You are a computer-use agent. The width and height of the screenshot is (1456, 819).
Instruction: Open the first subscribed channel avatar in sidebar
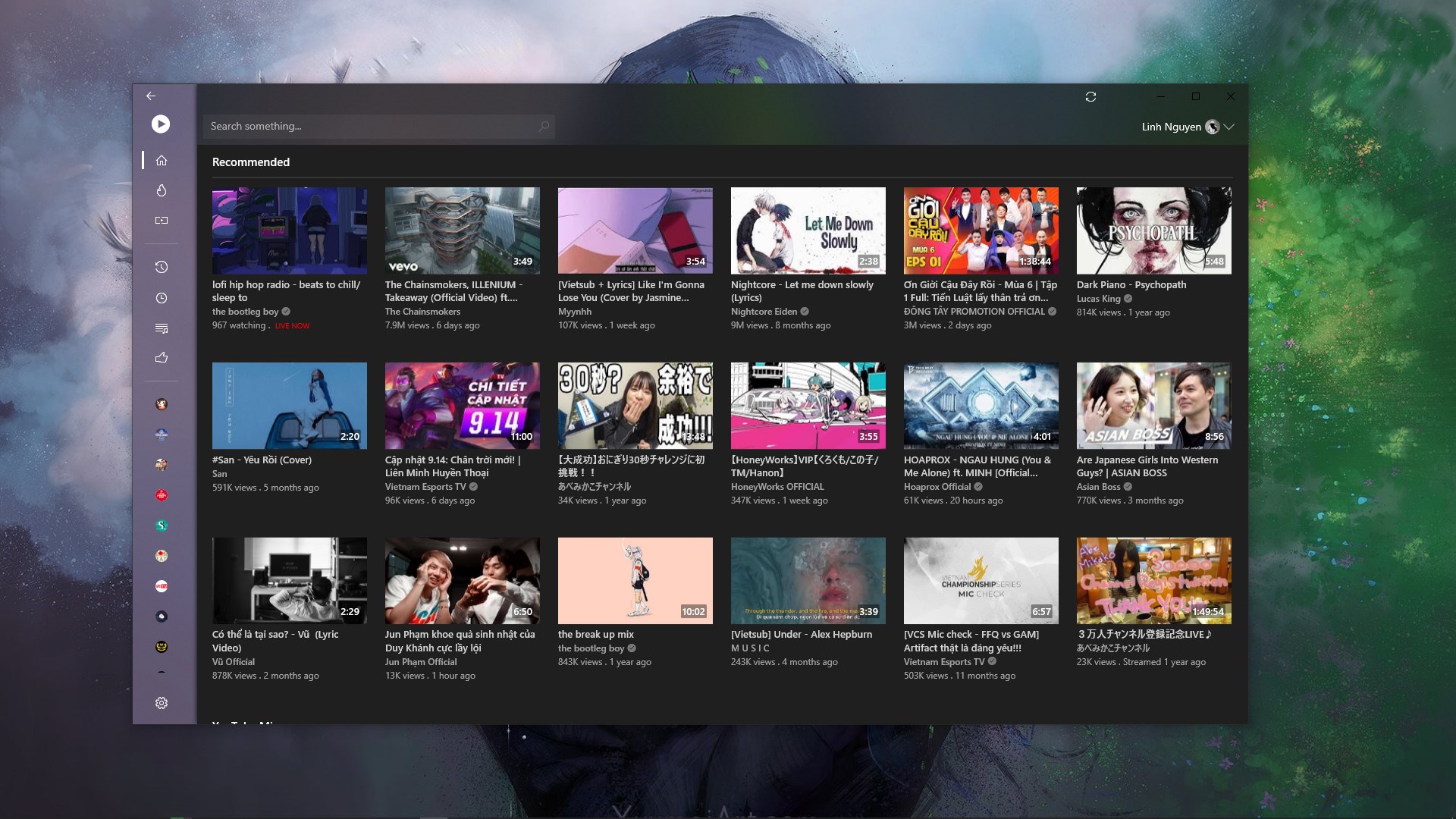(162, 404)
